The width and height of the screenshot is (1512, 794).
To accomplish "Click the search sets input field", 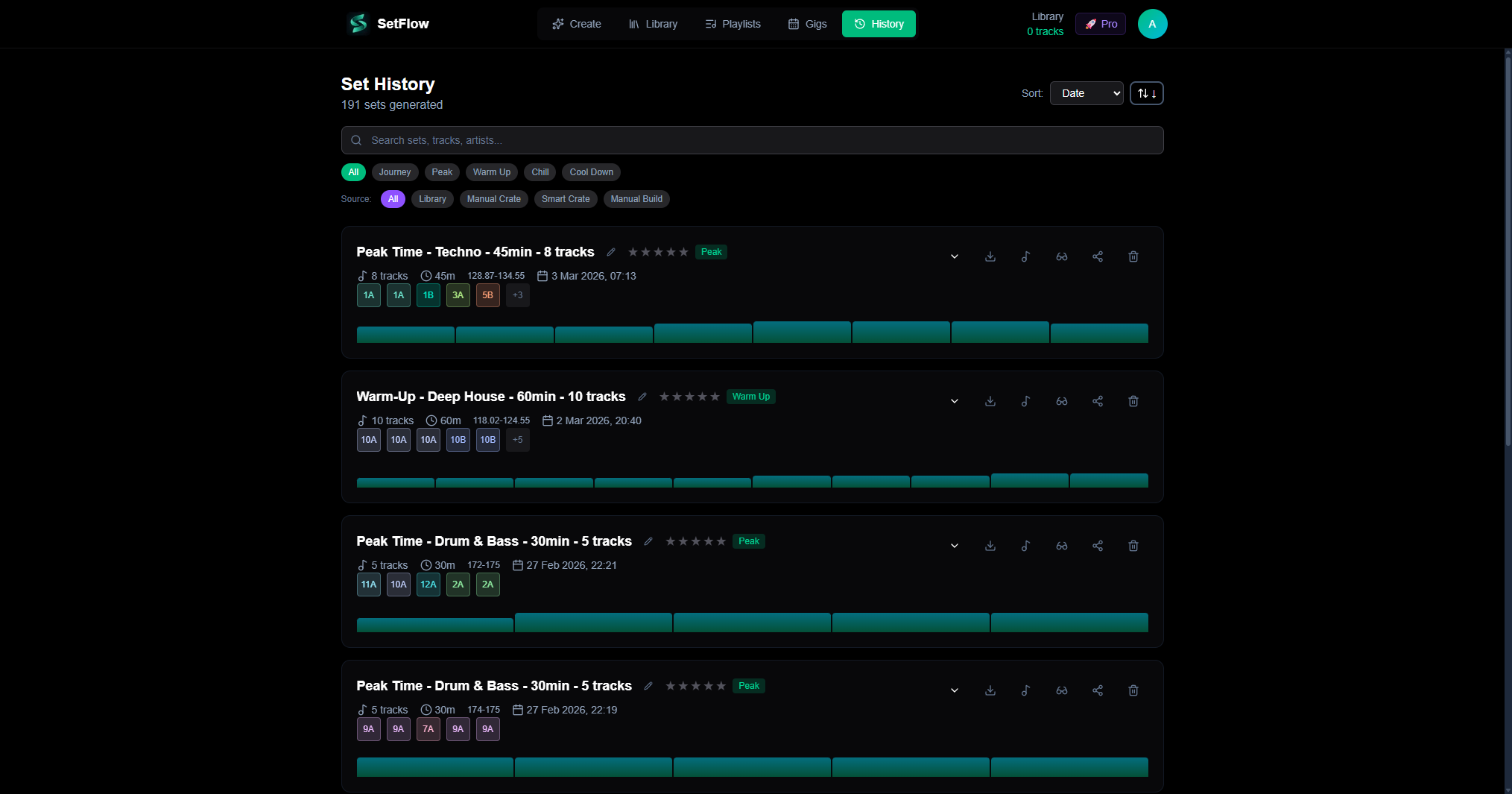I will coord(751,140).
